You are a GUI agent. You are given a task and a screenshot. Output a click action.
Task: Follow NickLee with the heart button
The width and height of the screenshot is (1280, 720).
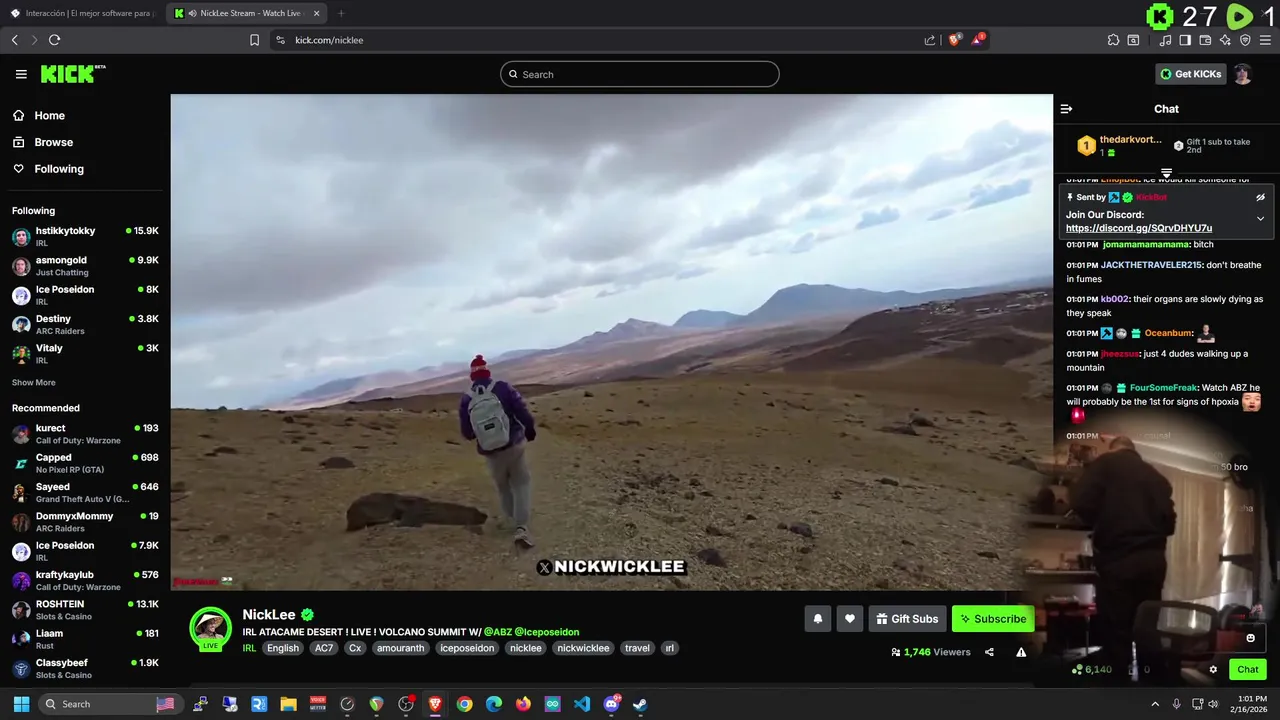coord(849,619)
